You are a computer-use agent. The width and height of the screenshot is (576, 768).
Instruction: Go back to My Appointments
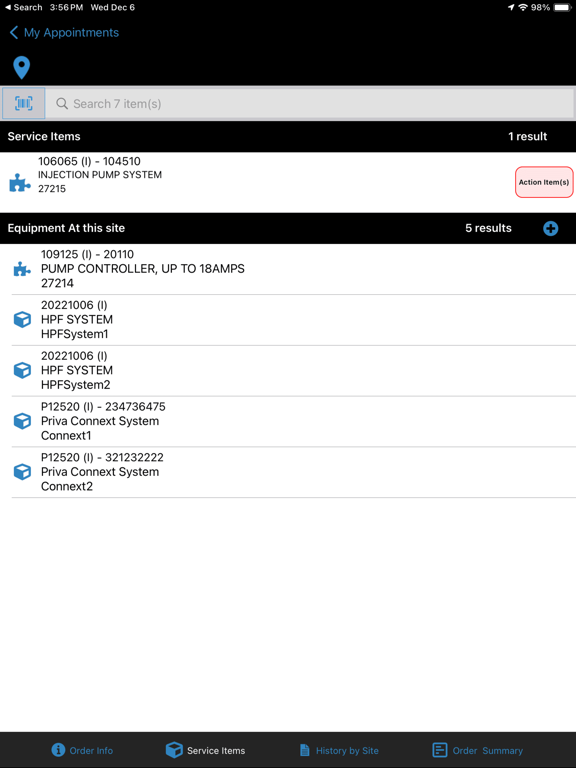64,33
